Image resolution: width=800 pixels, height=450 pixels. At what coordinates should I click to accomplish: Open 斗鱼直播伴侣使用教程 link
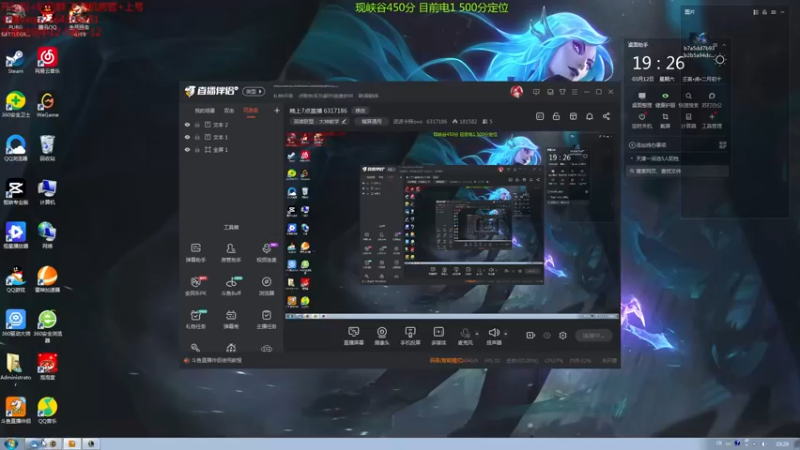[216, 360]
